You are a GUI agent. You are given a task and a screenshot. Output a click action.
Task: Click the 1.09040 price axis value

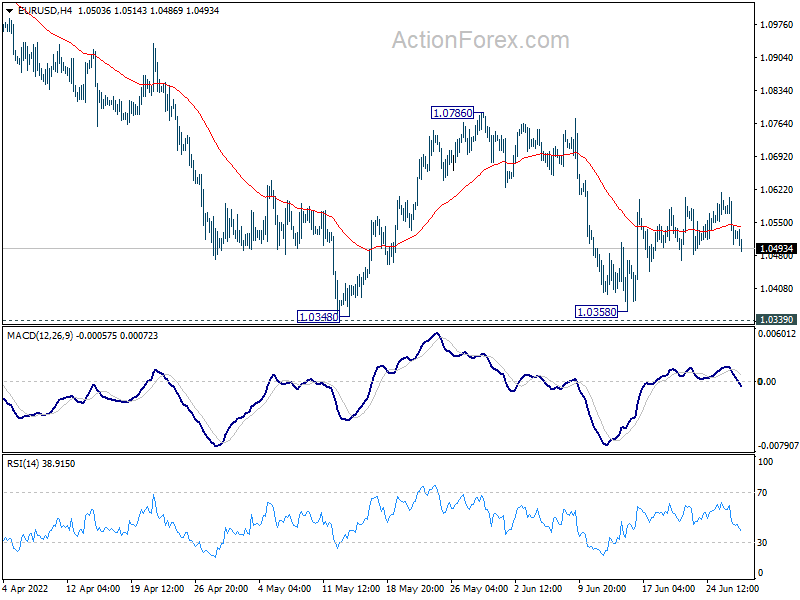coord(777,58)
